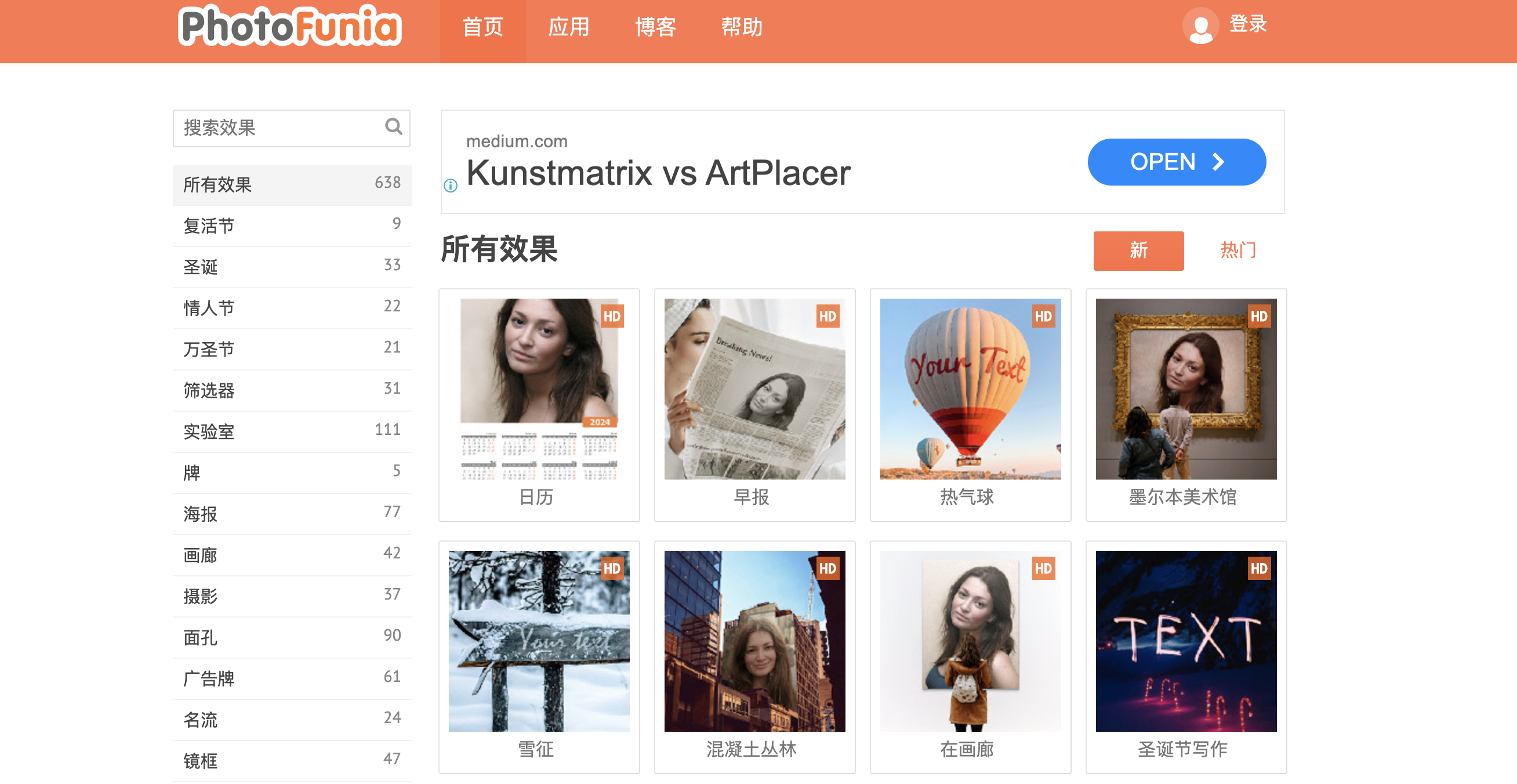Screen dimensions: 1517x784
Task: Switch to the 热门 sorting tab
Action: tap(1237, 251)
